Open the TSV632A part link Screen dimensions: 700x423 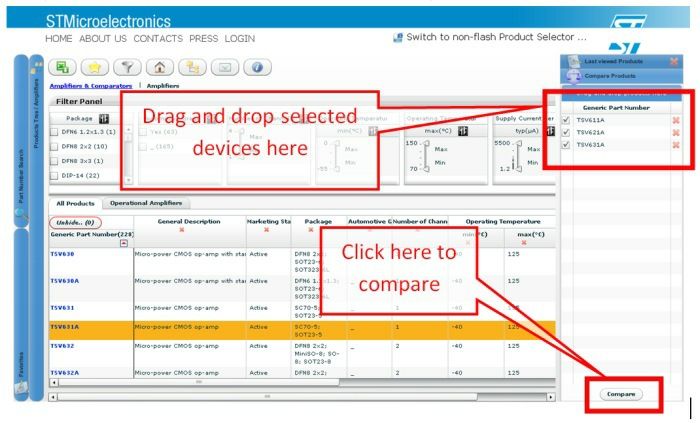coord(65,373)
